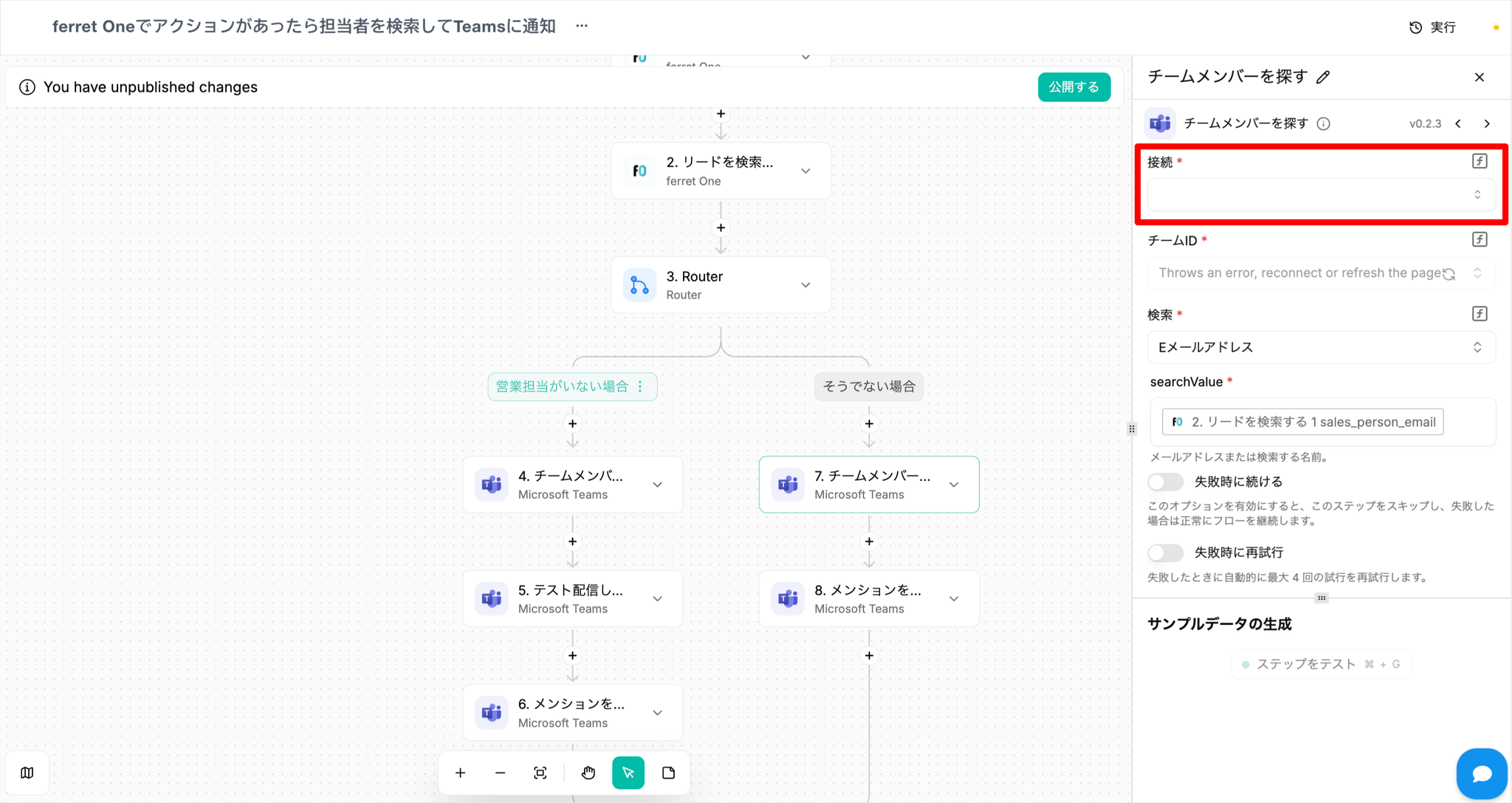Click the hand pan tool in bottom toolbar
1512x803 pixels.
[588, 773]
